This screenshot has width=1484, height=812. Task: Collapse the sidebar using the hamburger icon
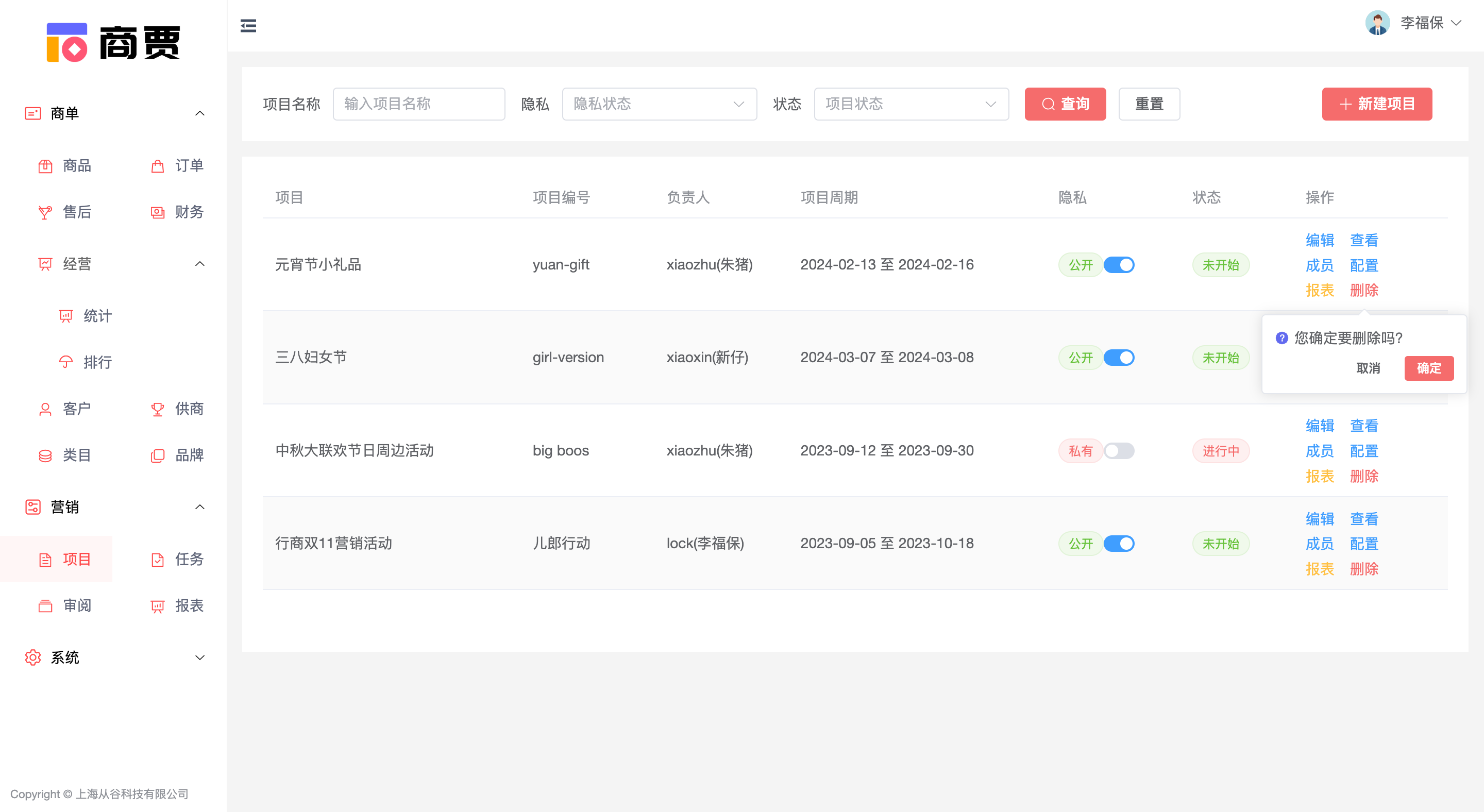[248, 26]
